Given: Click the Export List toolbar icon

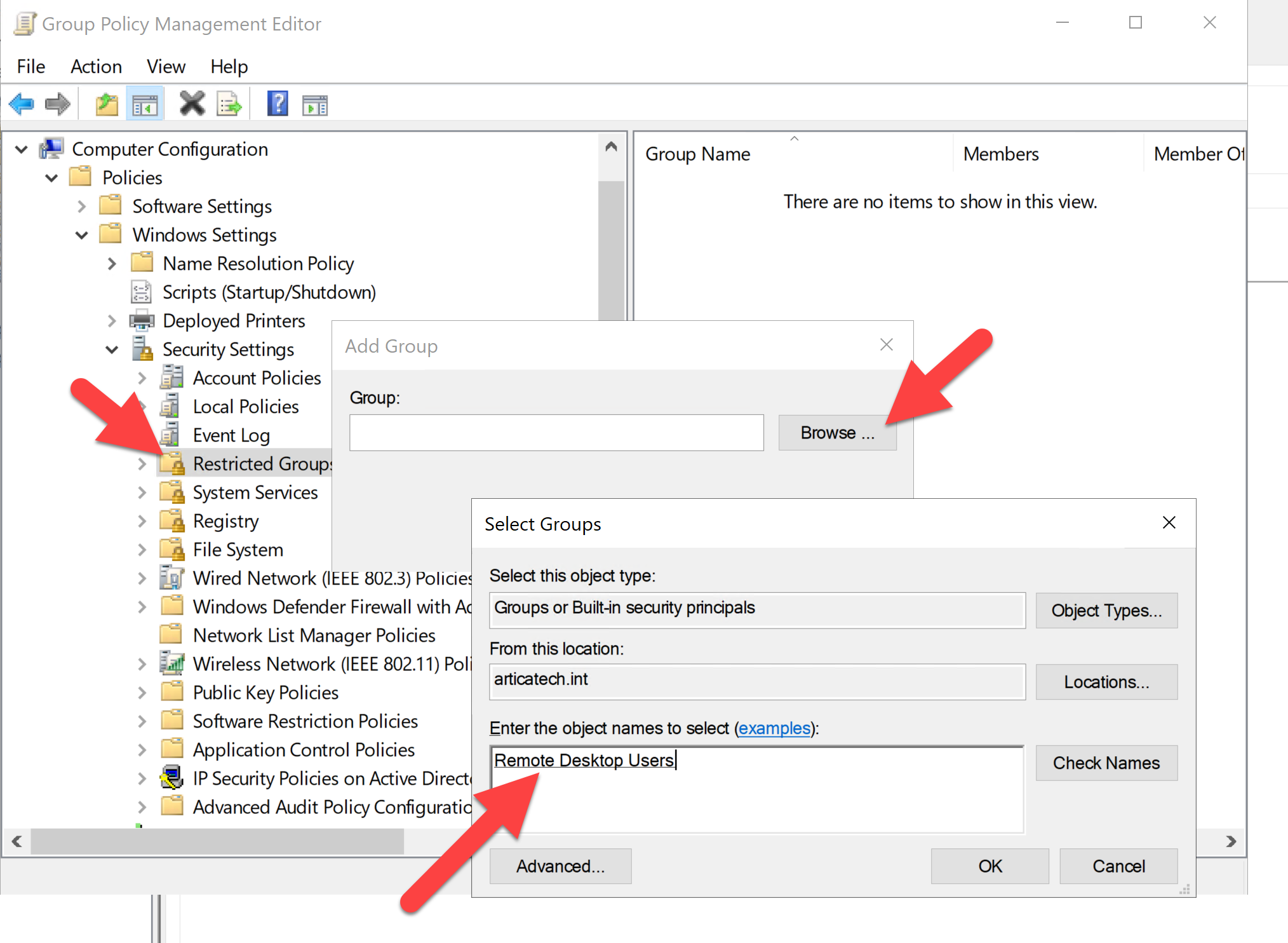Looking at the screenshot, I should (229, 104).
